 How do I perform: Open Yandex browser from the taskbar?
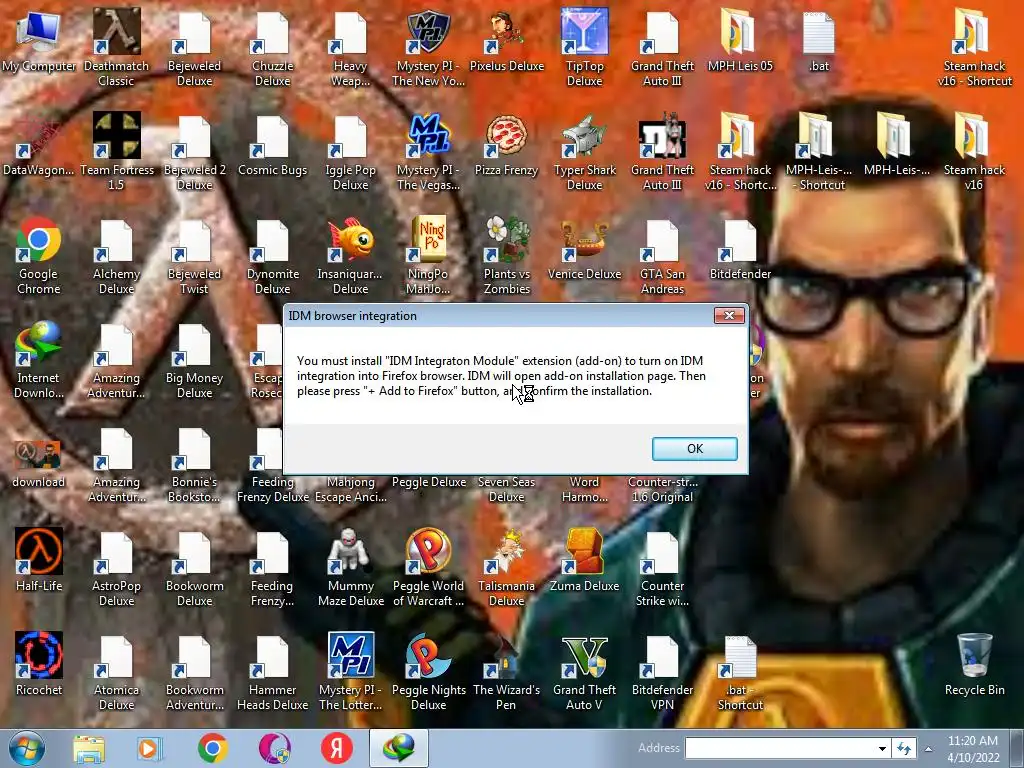(337, 749)
